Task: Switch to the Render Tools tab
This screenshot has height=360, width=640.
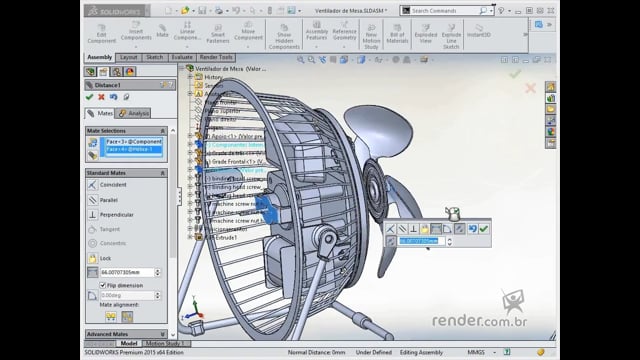Action: pos(216,58)
